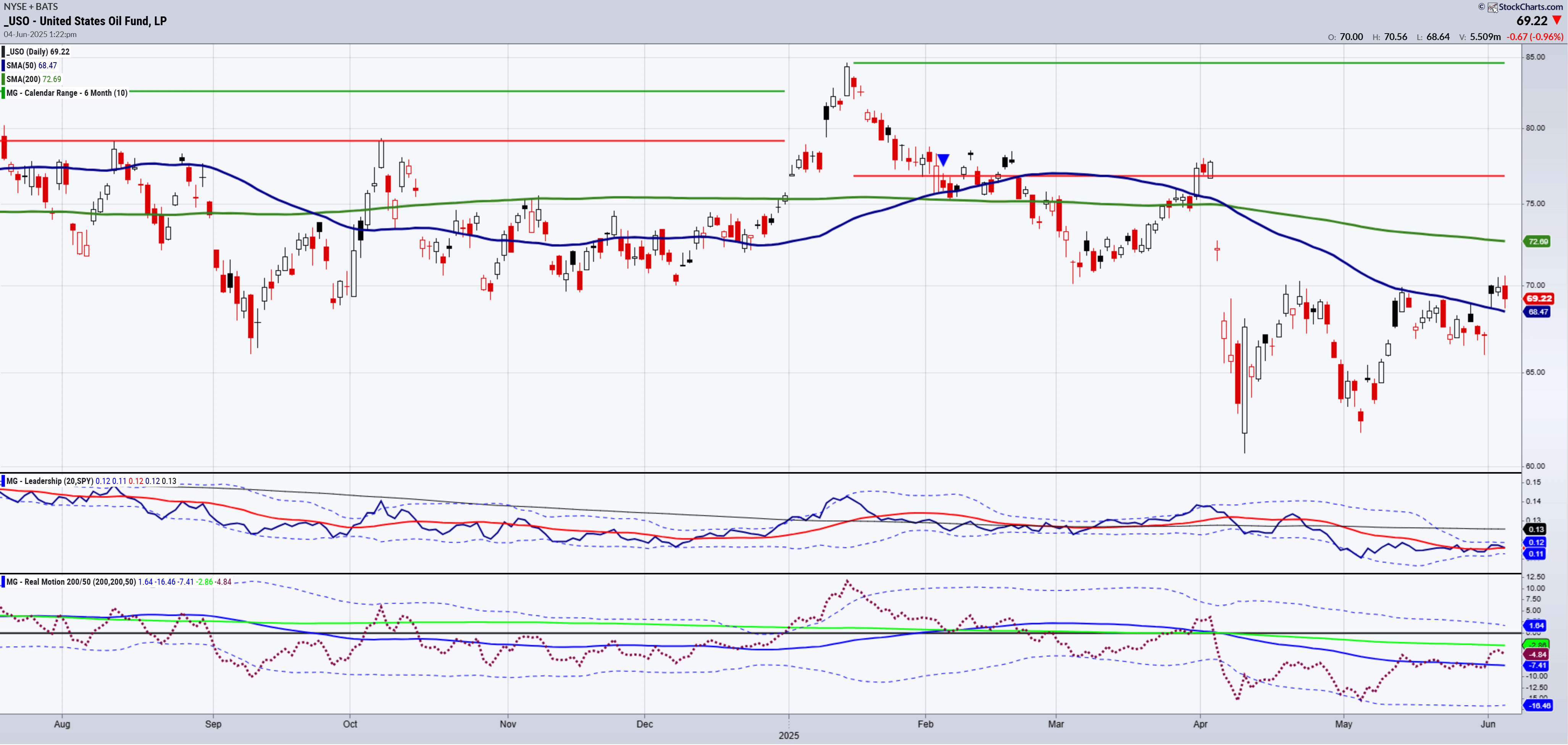Click the Dec label on the time axis
This screenshot has height=745, width=1568.
click(645, 725)
